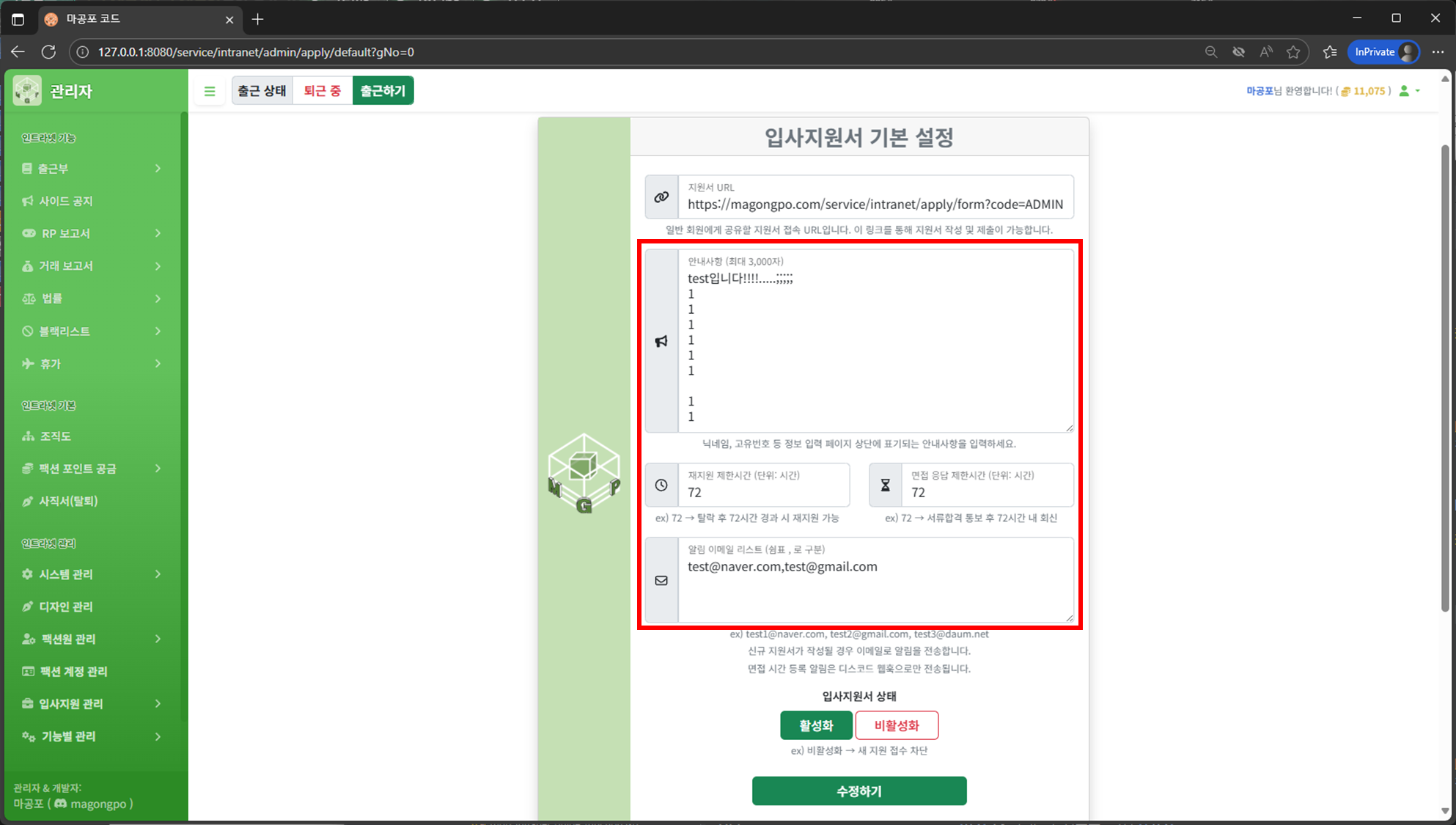Expand the 블랙리스트 submenu
The image size is (1456, 825).
click(158, 331)
